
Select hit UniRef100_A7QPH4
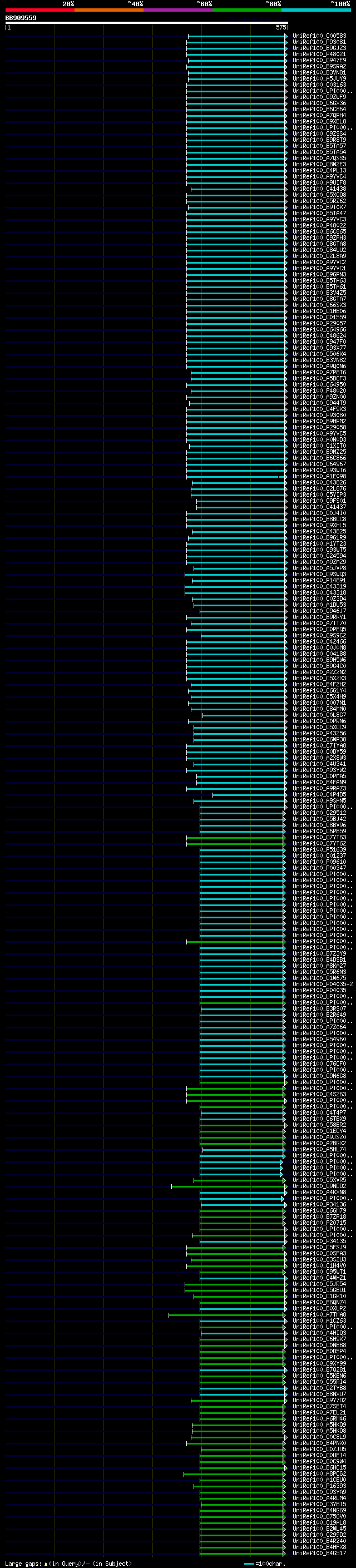[319, 116]
